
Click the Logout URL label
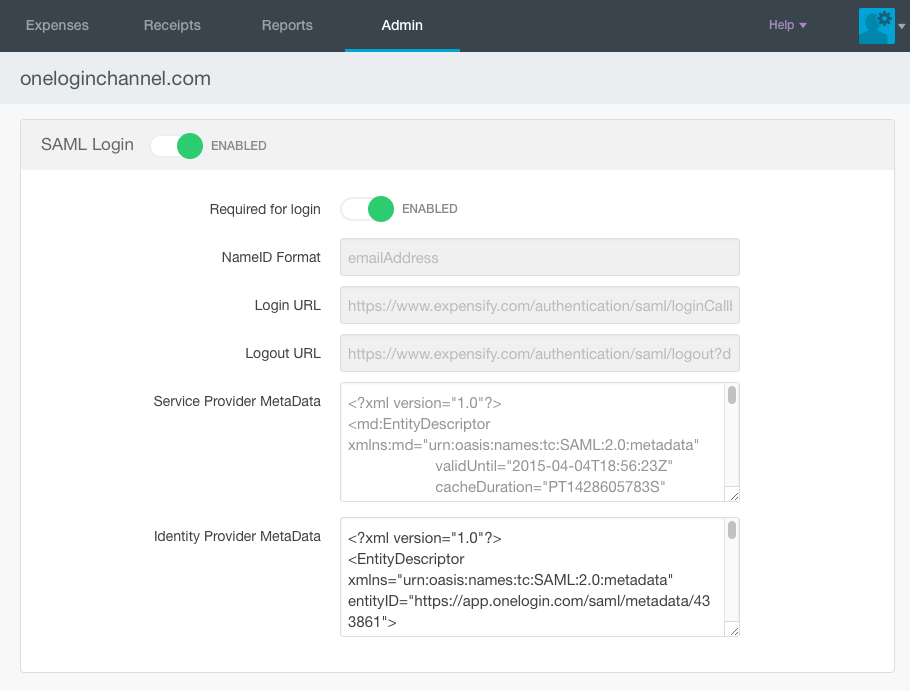tap(283, 353)
